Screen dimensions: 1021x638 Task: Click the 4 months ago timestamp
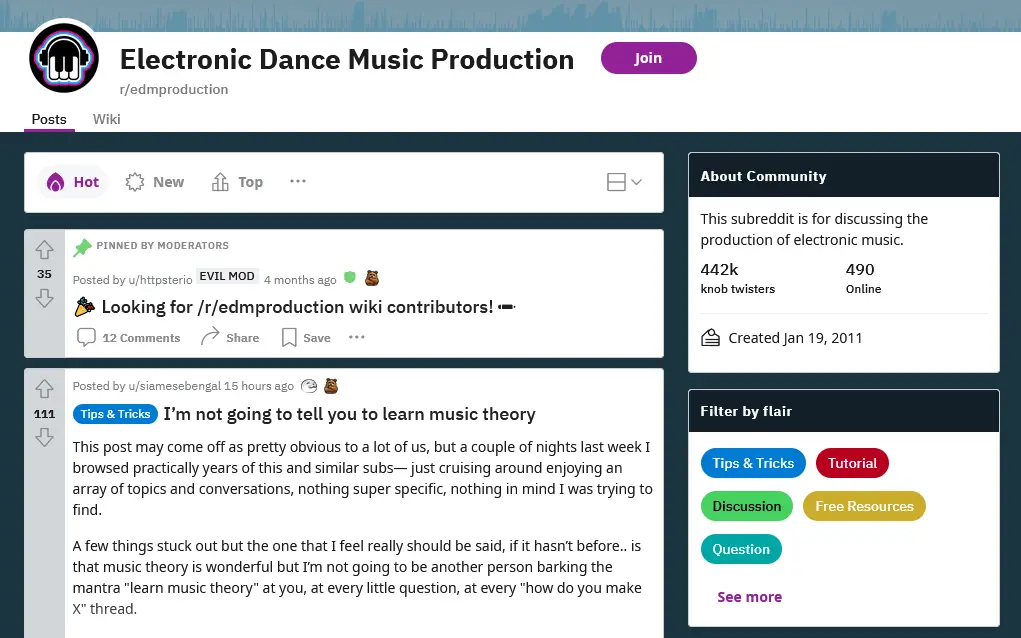pyautogui.click(x=300, y=280)
